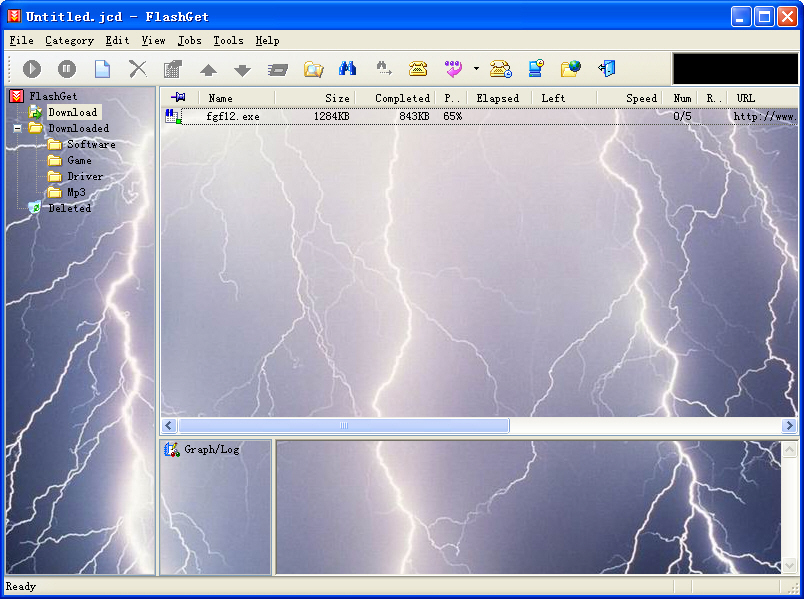This screenshot has width=804, height=599.
Task: Sort by the URL column header
Action: [x=763, y=98]
